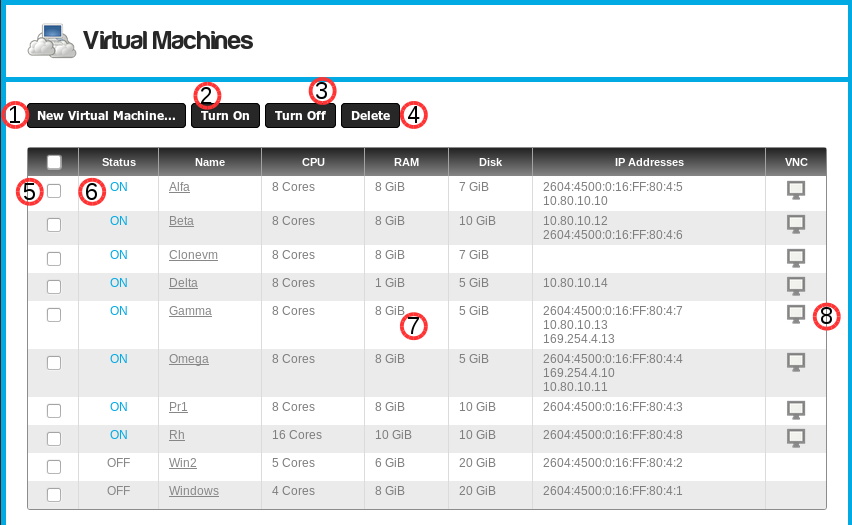Click the 5 Cores CPU value

pyautogui.click(x=293, y=463)
